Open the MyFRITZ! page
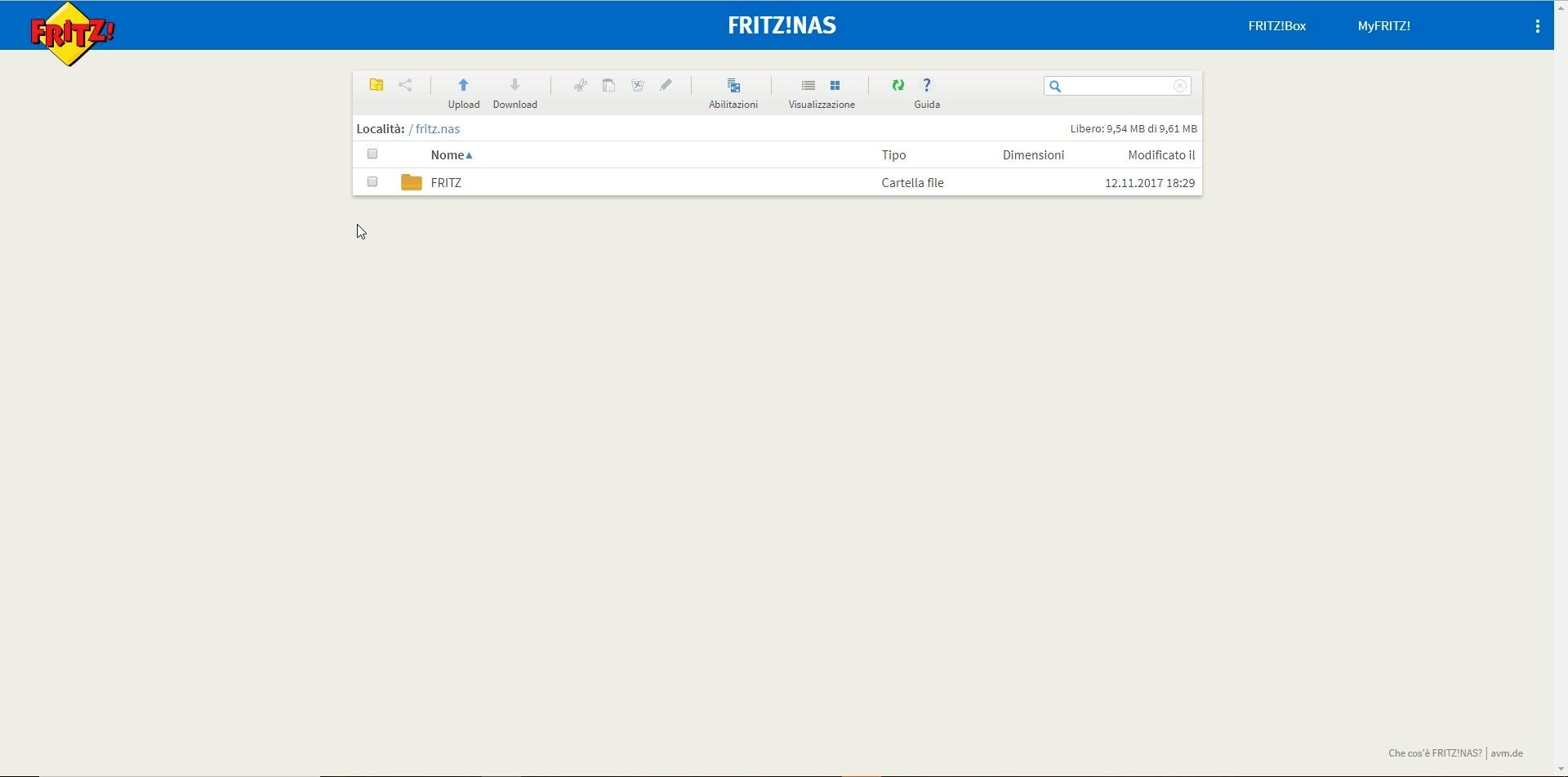Viewport: 1568px width, 777px height. (x=1383, y=26)
